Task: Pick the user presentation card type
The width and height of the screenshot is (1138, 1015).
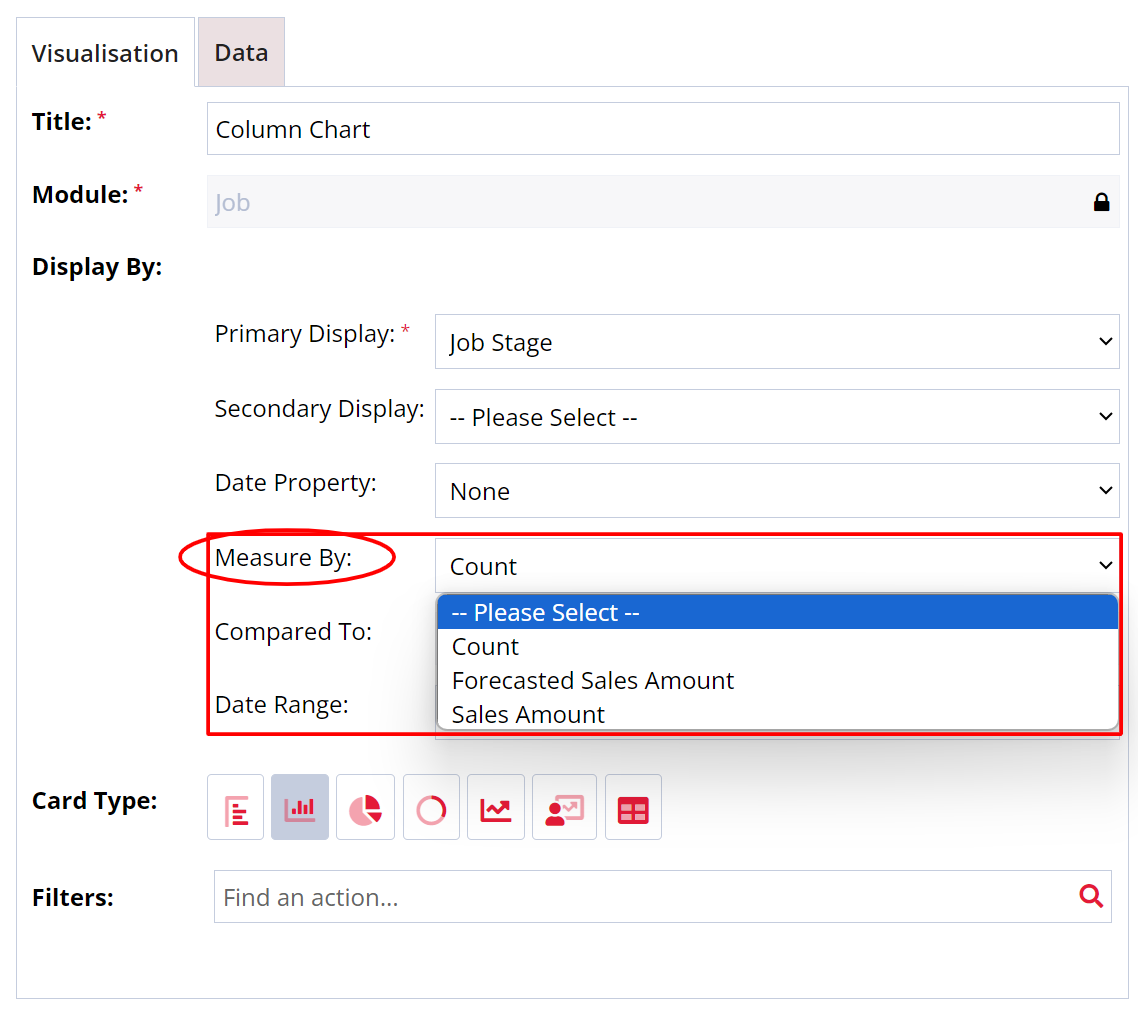Action: click(x=564, y=807)
